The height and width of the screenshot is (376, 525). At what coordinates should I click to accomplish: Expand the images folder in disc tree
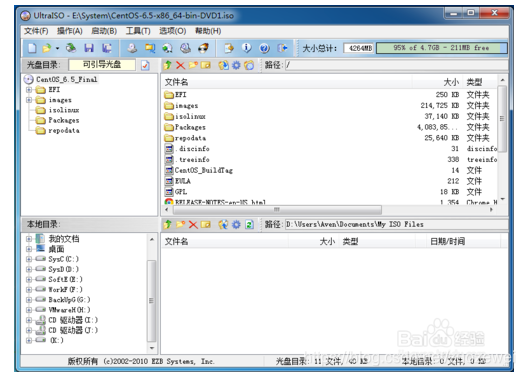point(29,100)
